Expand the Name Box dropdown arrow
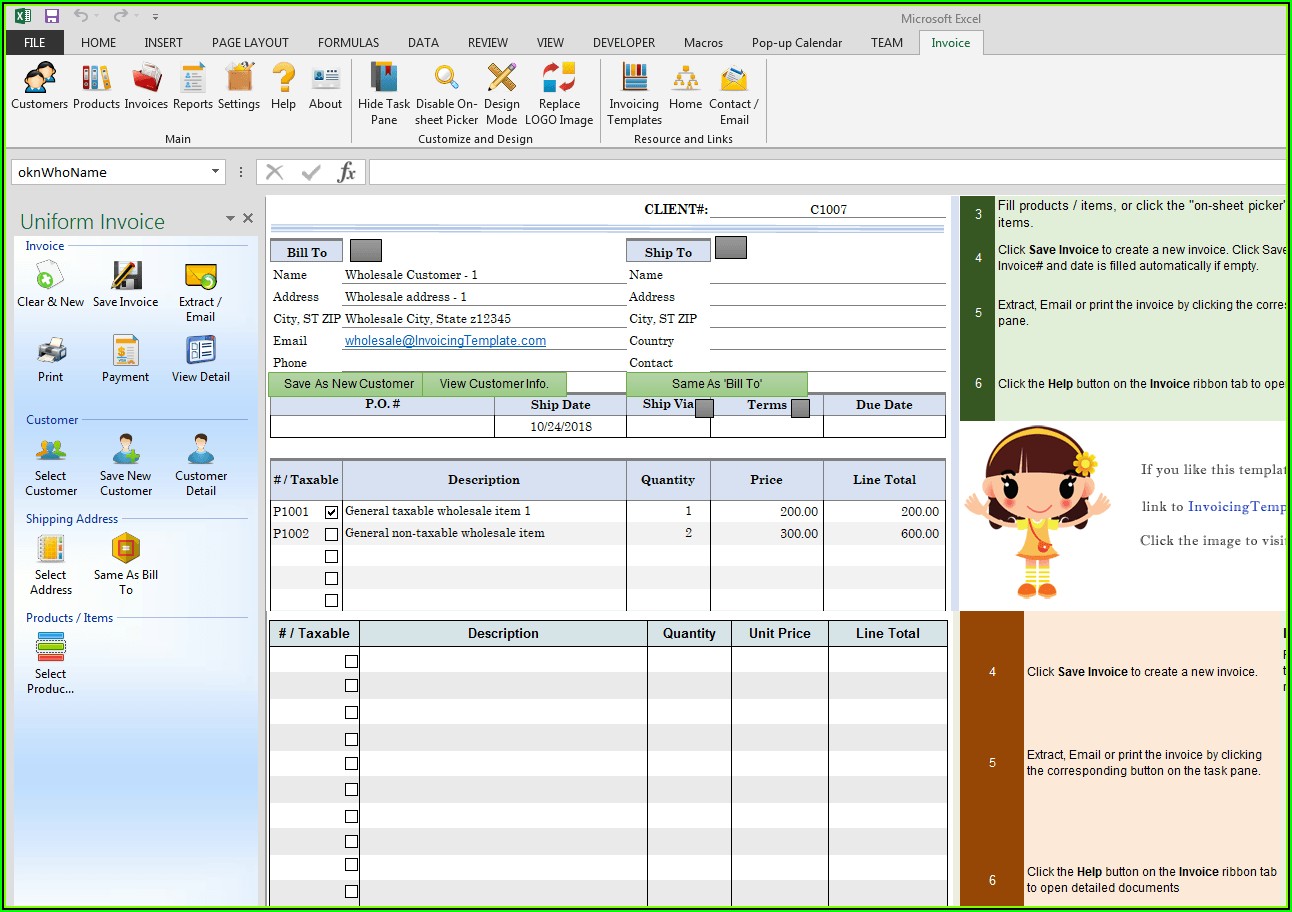This screenshot has width=1292, height=912. 215,172
